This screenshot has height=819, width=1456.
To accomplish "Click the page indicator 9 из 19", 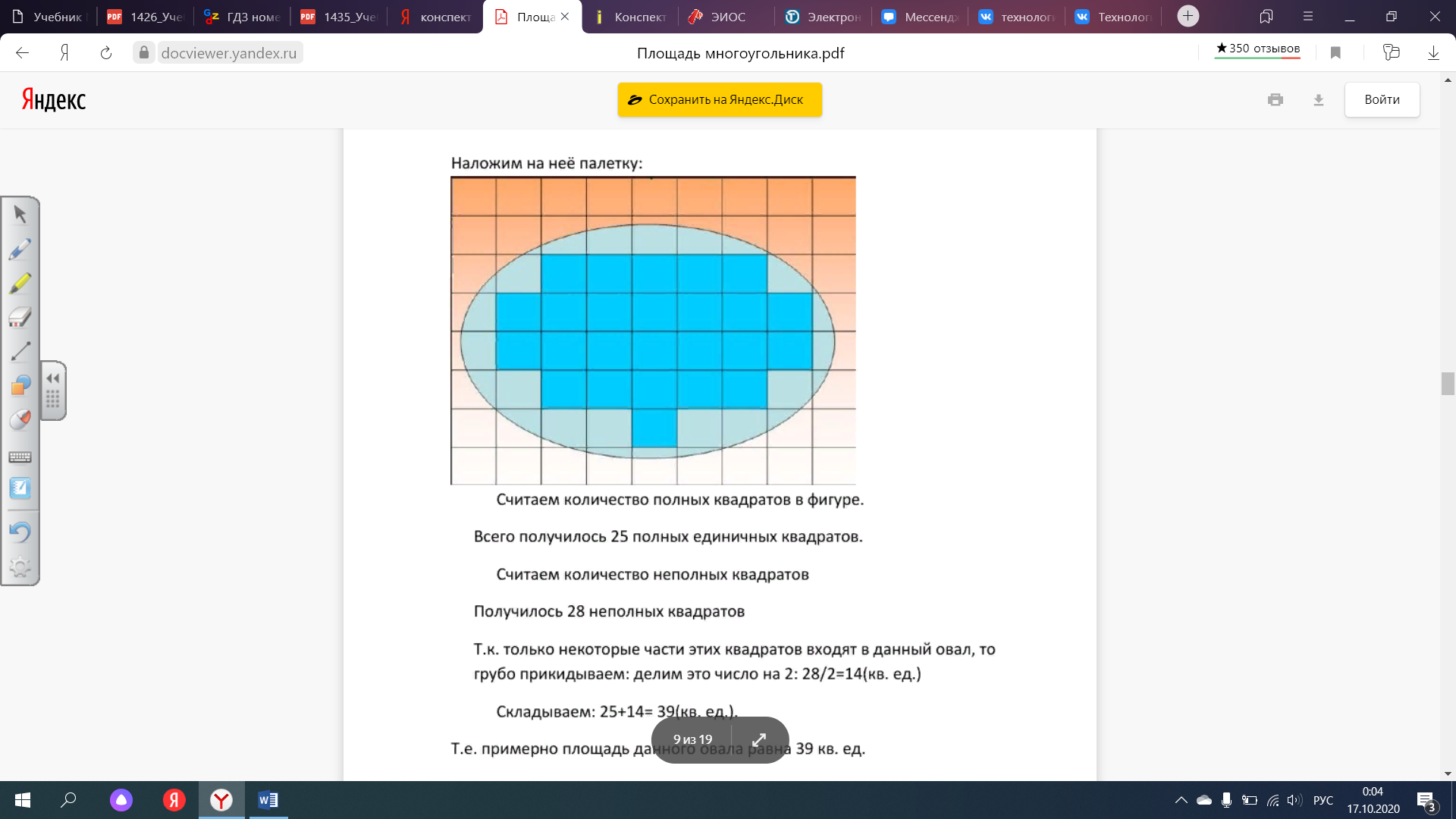I will pyautogui.click(x=692, y=739).
